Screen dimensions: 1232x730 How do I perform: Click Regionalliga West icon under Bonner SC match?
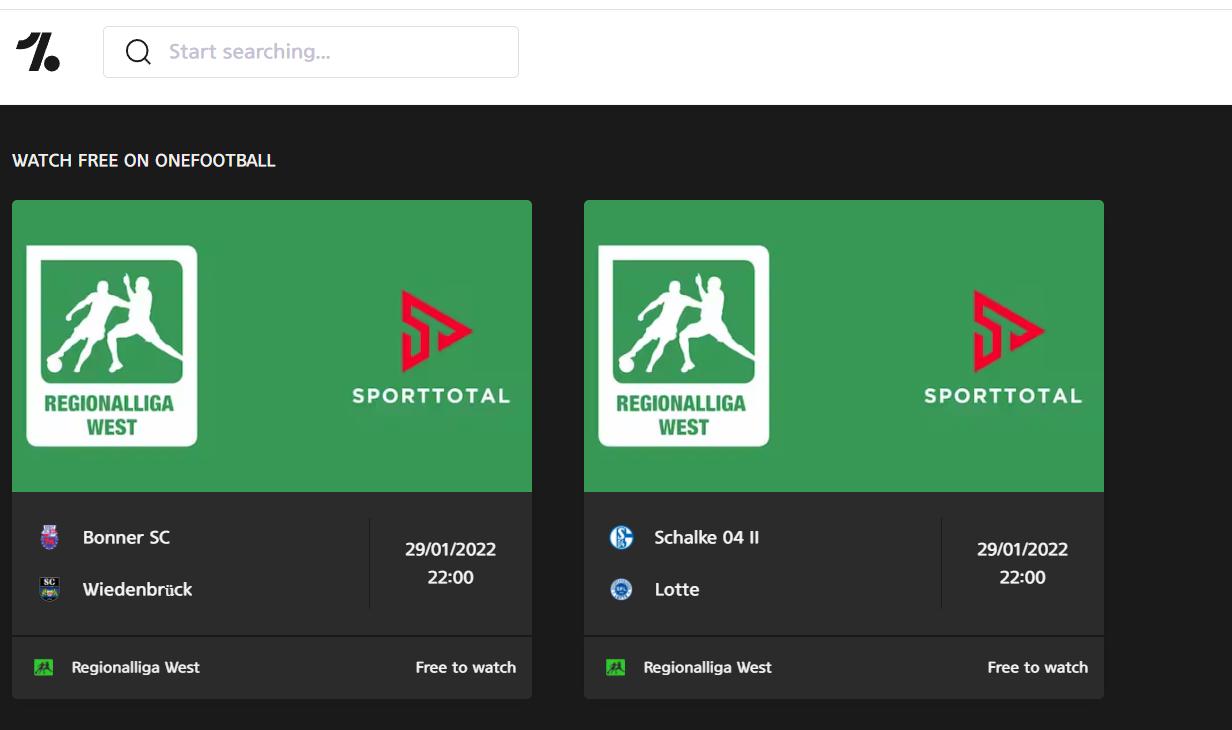pos(43,667)
